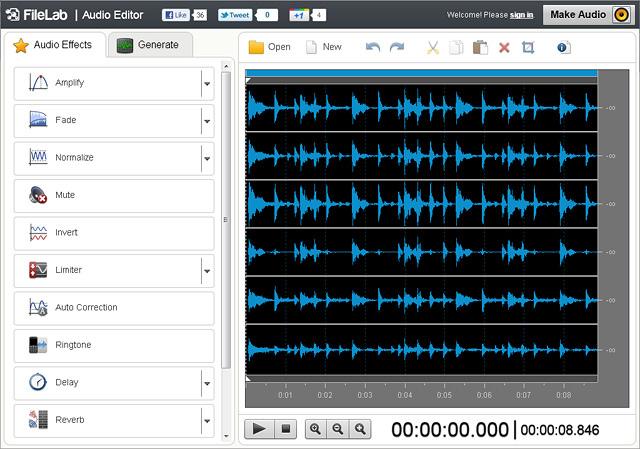Zoom in on the waveform

315,429
